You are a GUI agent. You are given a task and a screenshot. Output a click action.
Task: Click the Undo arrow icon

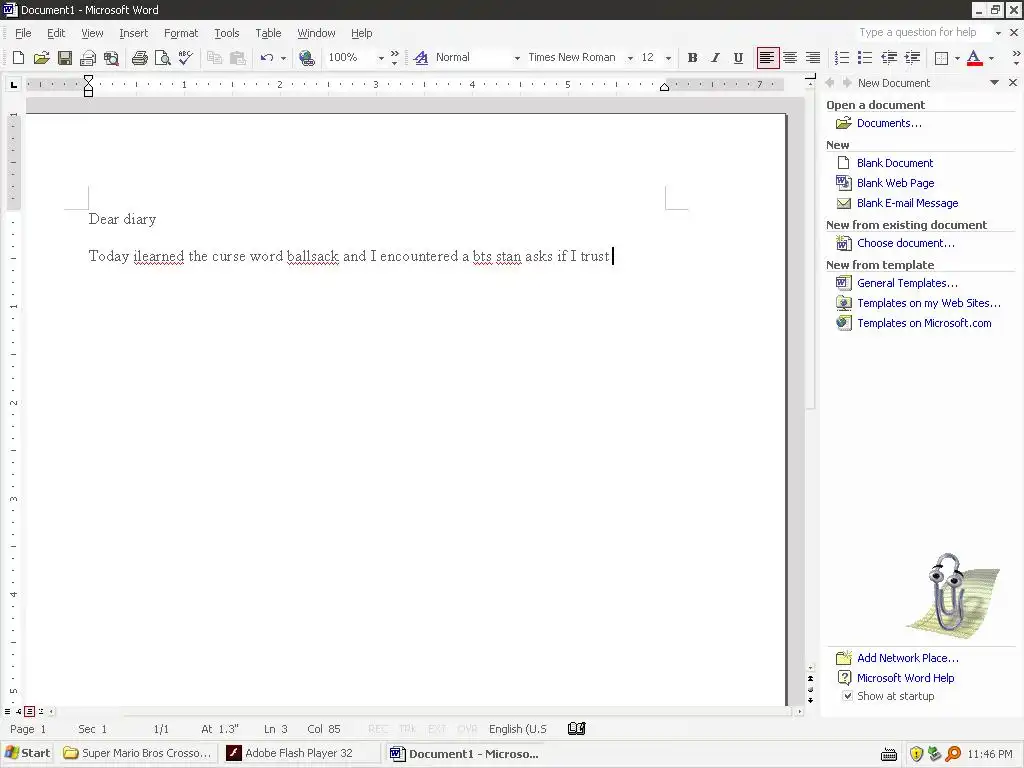[x=266, y=58]
